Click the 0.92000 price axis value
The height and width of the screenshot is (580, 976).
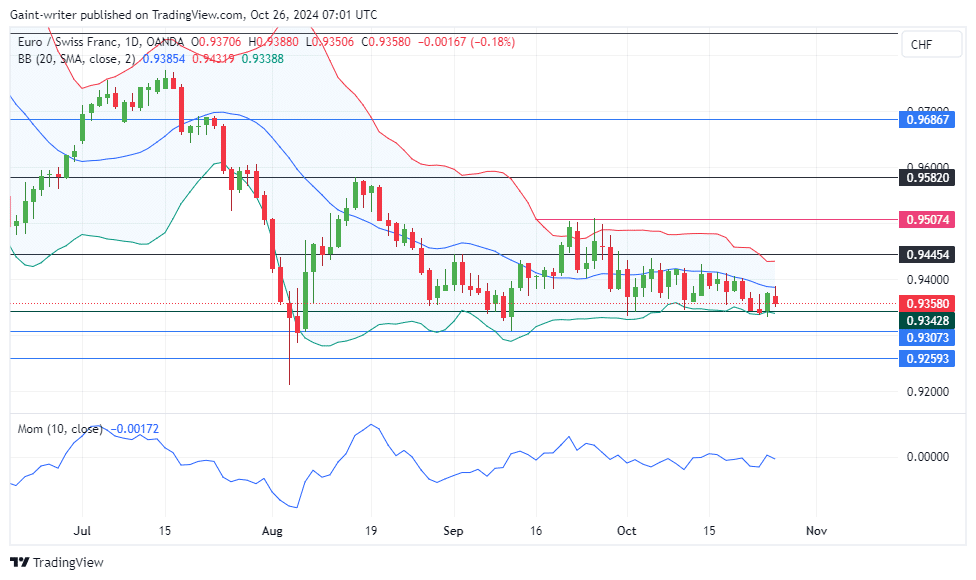tap(927, 391)
